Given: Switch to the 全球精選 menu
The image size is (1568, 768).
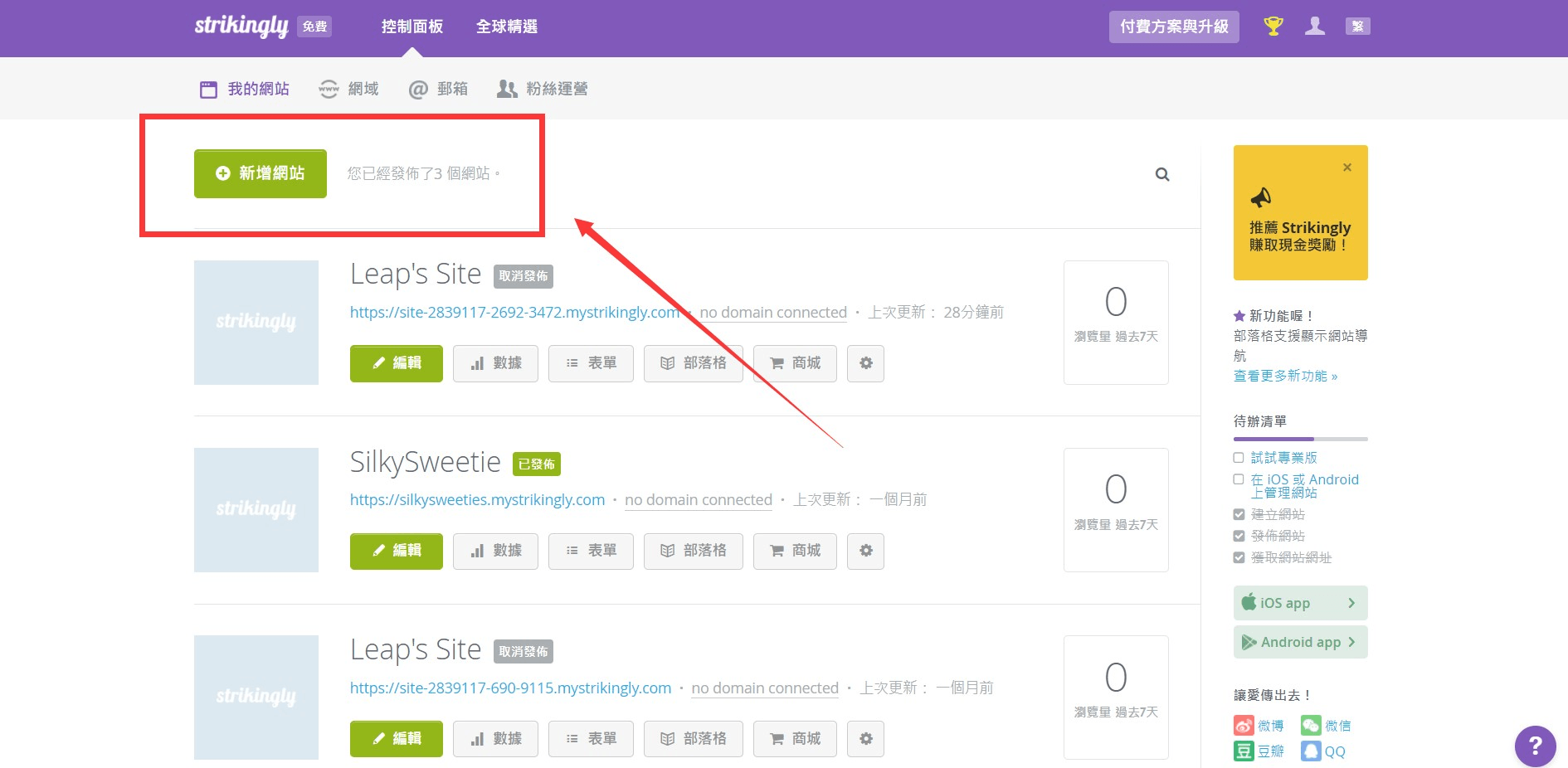Looking at the screenshot, I should [x=507, y=26].
